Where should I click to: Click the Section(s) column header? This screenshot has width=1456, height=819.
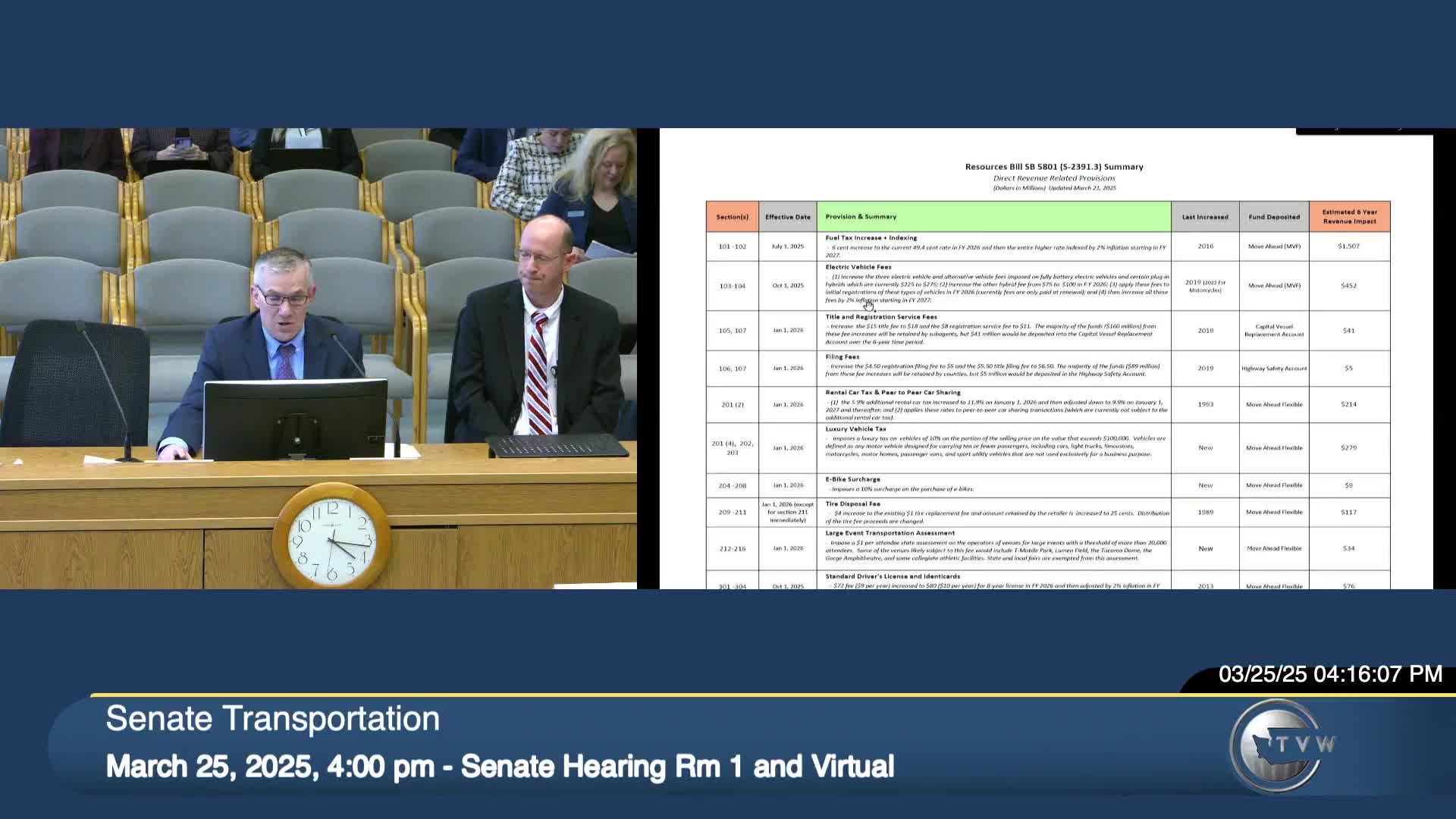click(732, 217)
